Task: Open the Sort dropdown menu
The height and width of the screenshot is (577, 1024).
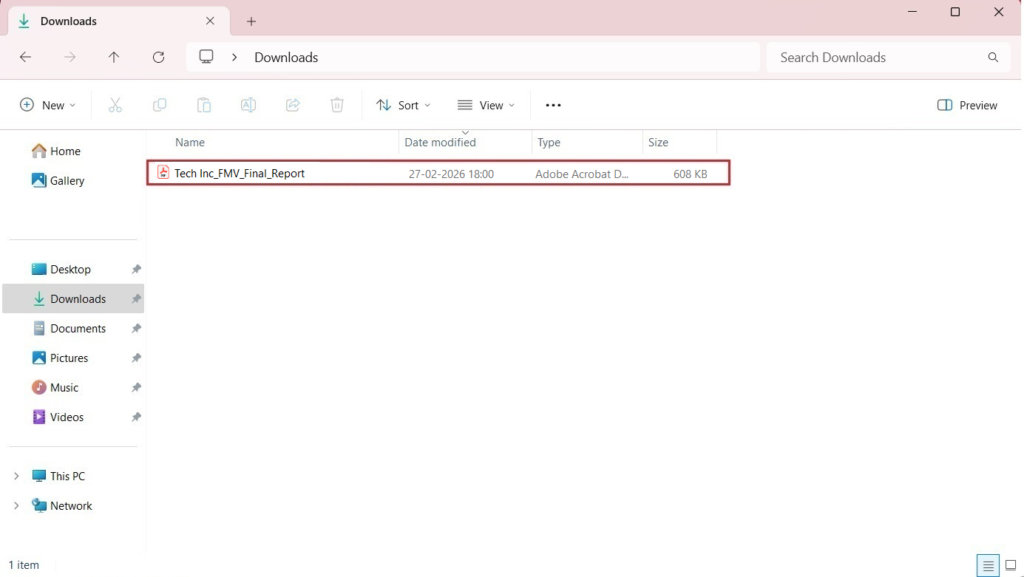Action: [403, 104]
